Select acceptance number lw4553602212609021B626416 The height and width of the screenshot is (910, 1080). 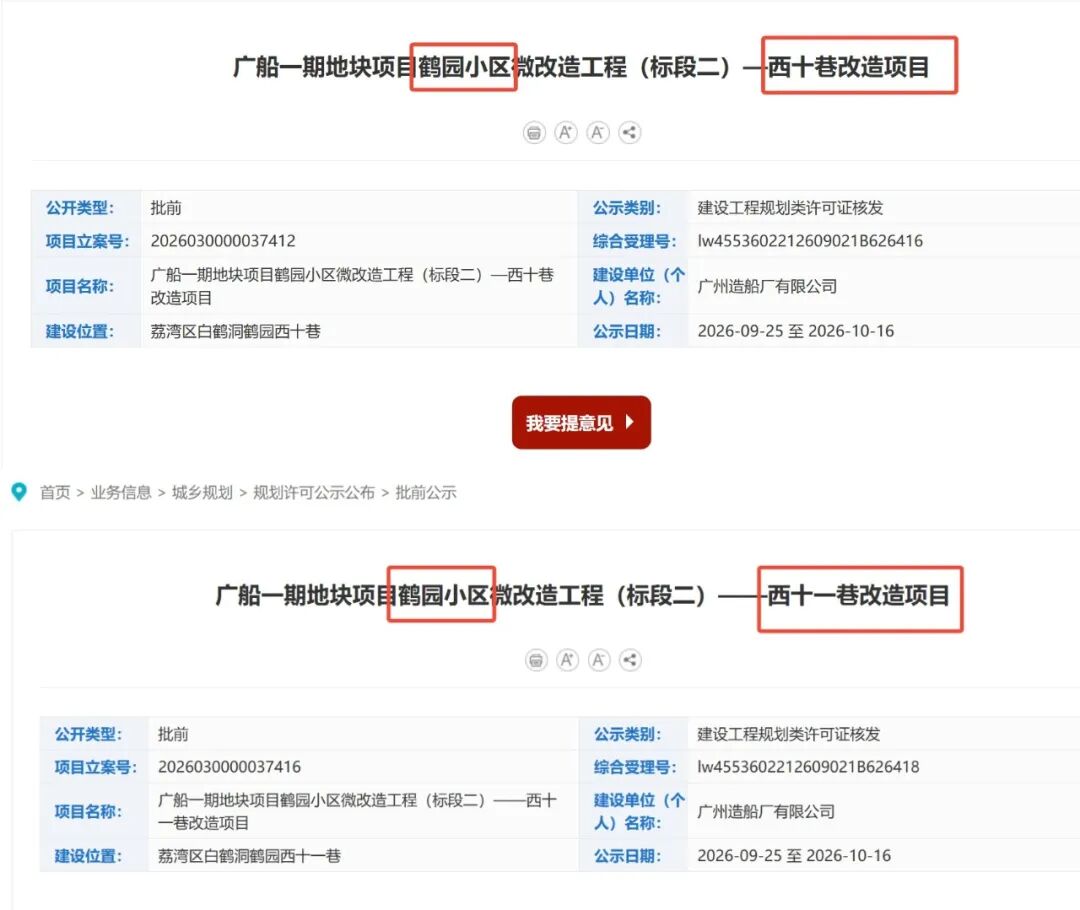point(810,241)
